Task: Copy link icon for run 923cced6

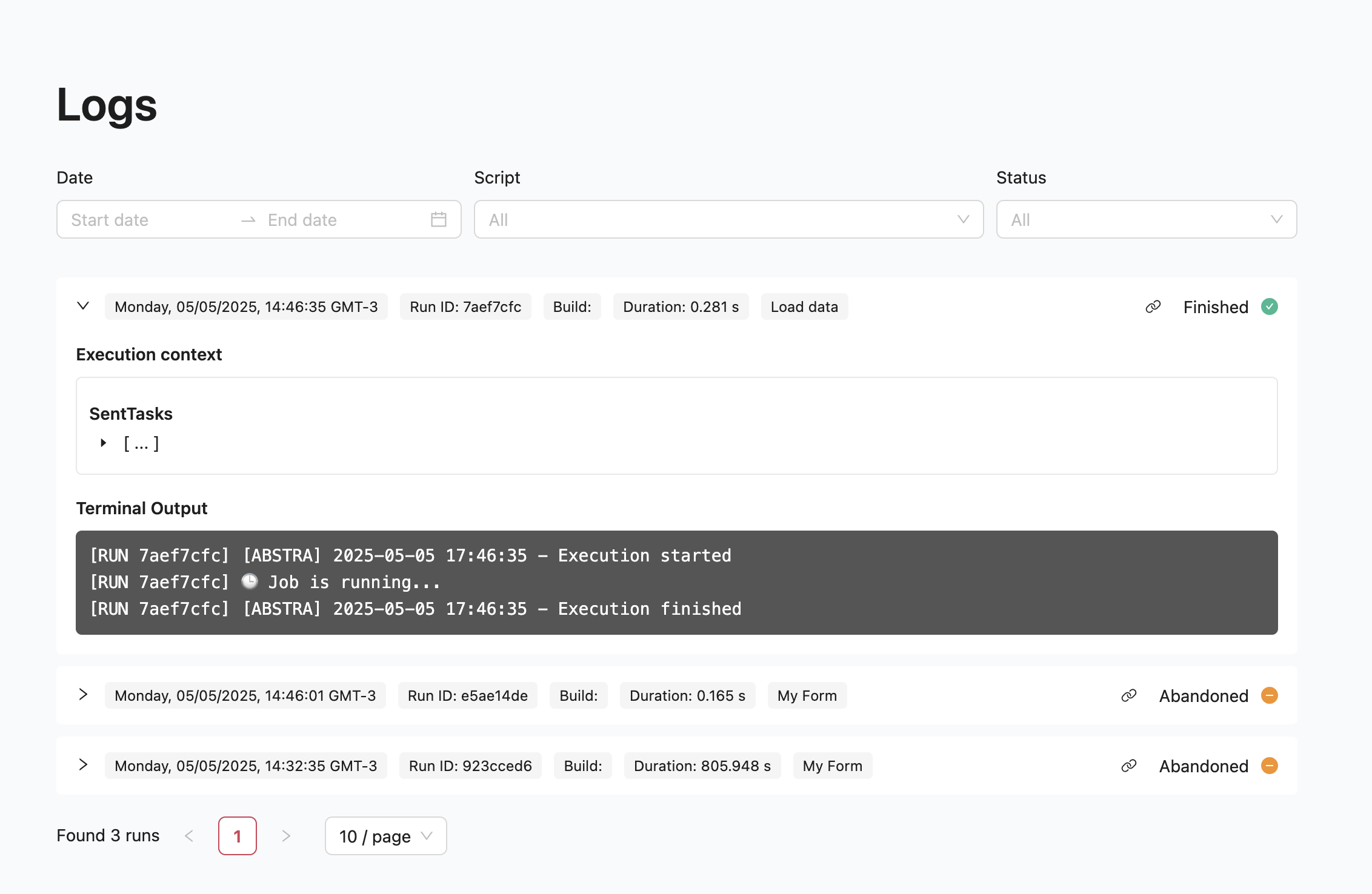Action: click(x=1128, y=766)
